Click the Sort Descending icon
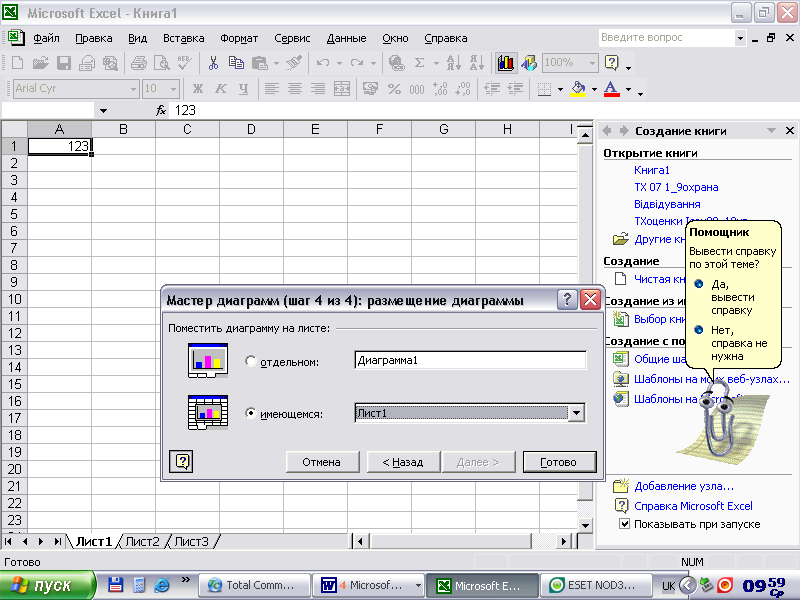Viewport: 800px width, 600px height. 477,63
